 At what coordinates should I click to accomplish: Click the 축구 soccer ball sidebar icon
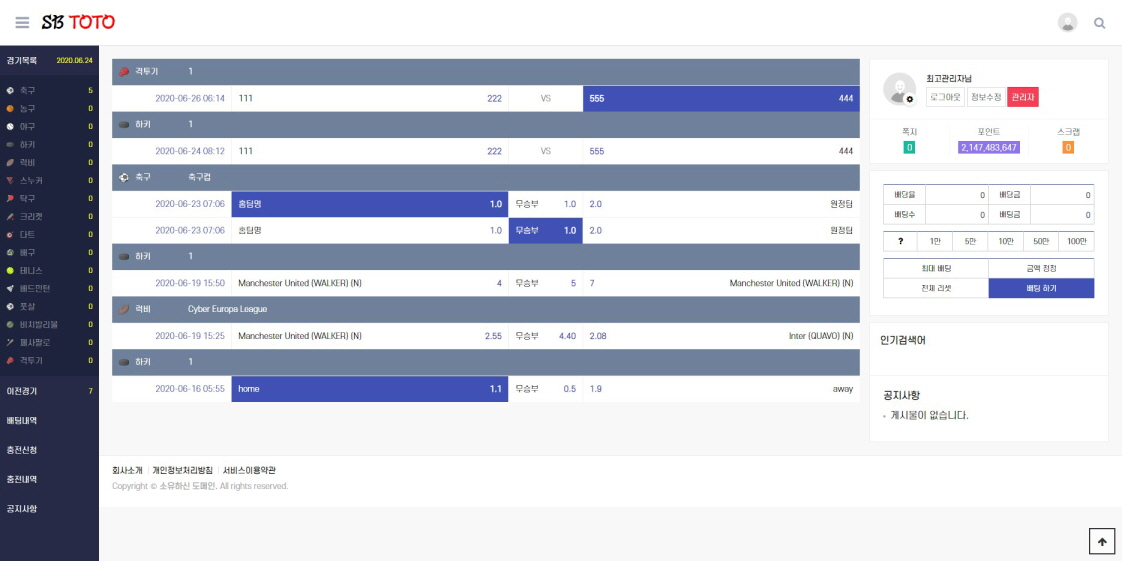click(10, 91)
